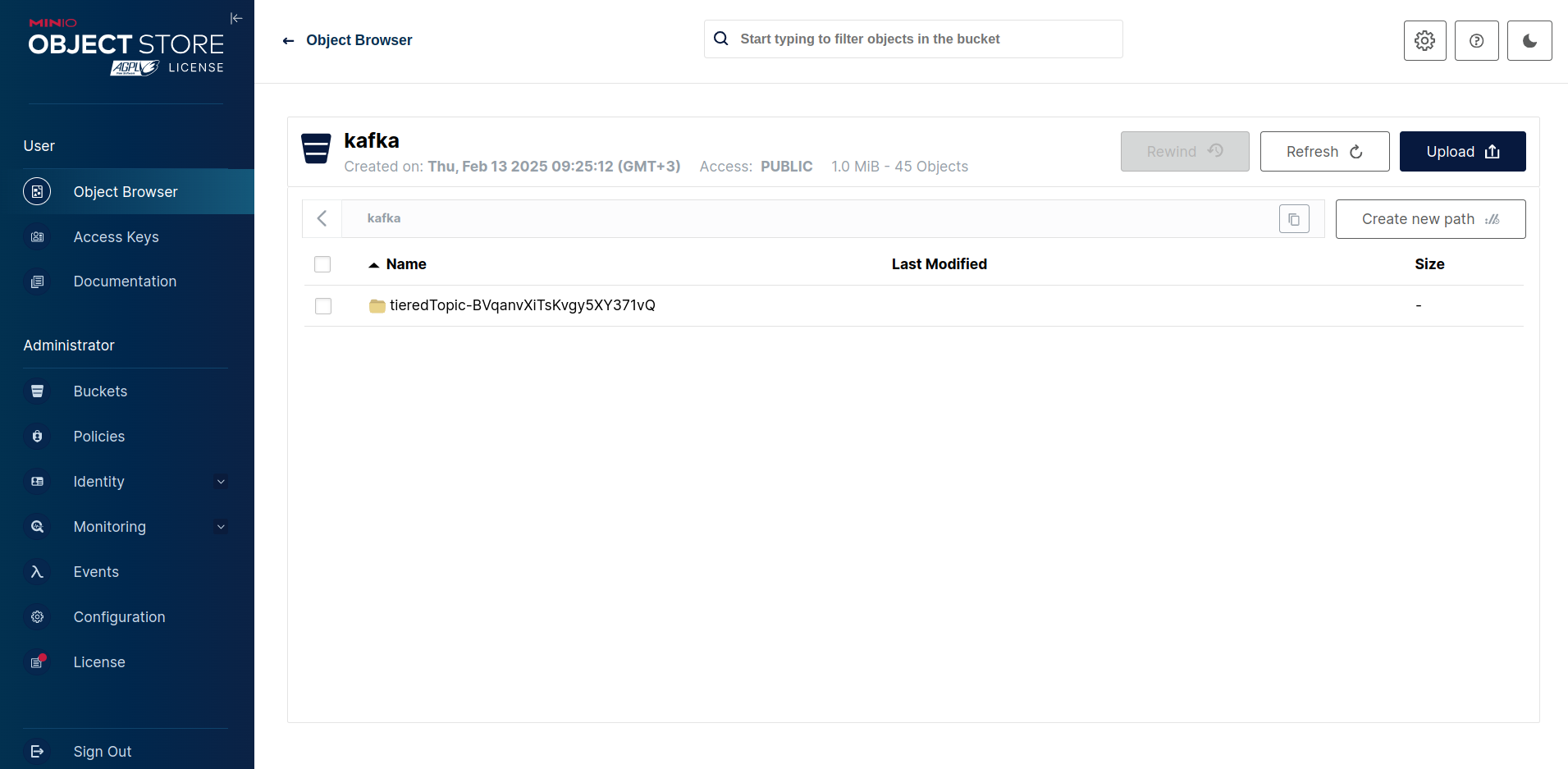Copy the path with the copy icon

click(1294, 219)
